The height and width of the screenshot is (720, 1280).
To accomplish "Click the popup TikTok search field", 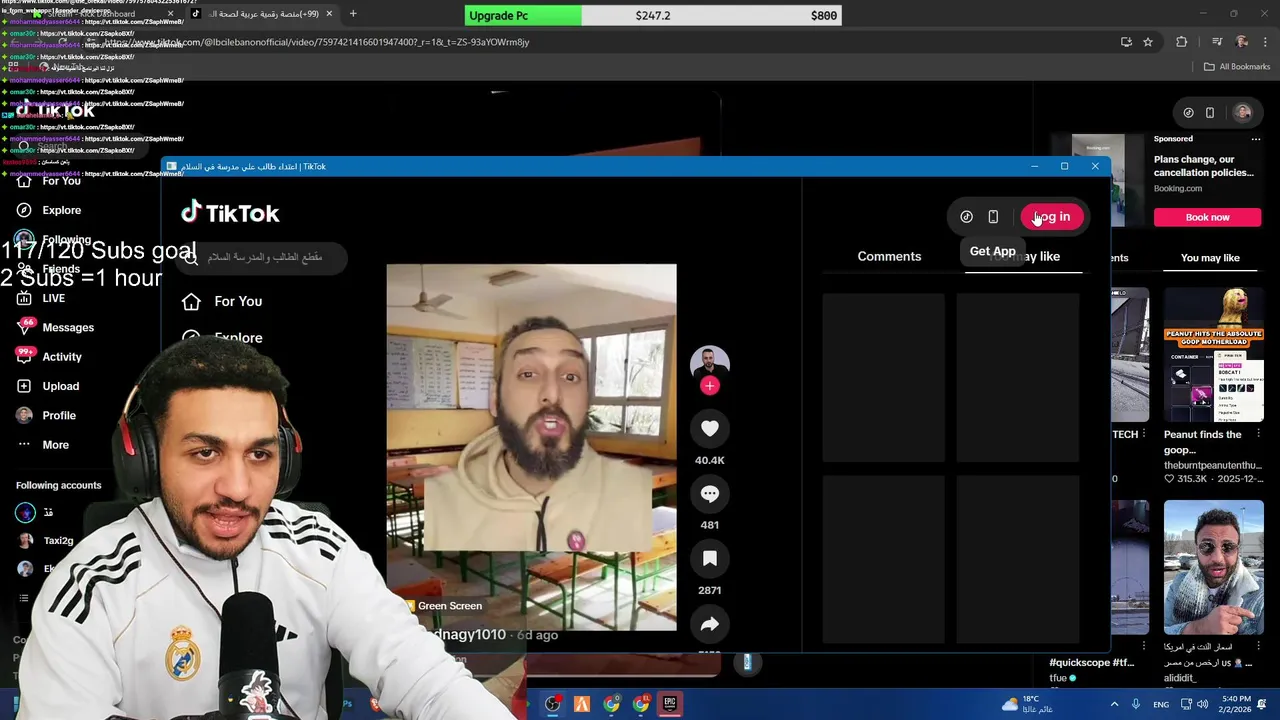I will pyautogui.click(x=264, y=258).
